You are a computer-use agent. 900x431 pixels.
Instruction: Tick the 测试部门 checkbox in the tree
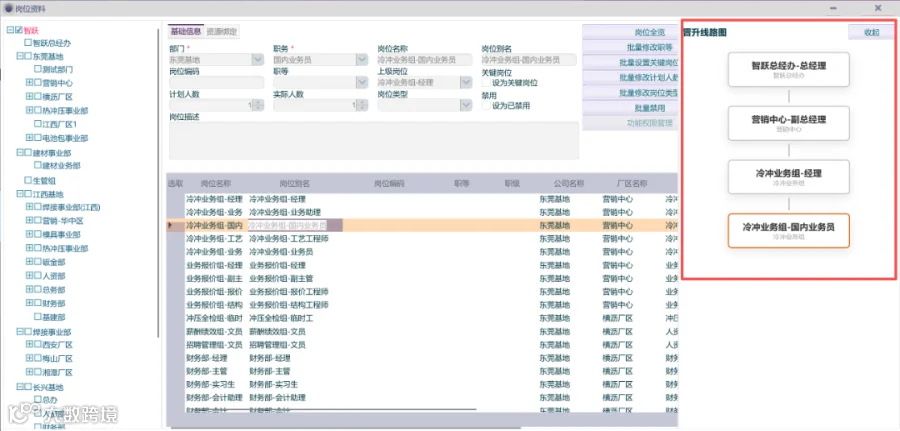(37, 69)
